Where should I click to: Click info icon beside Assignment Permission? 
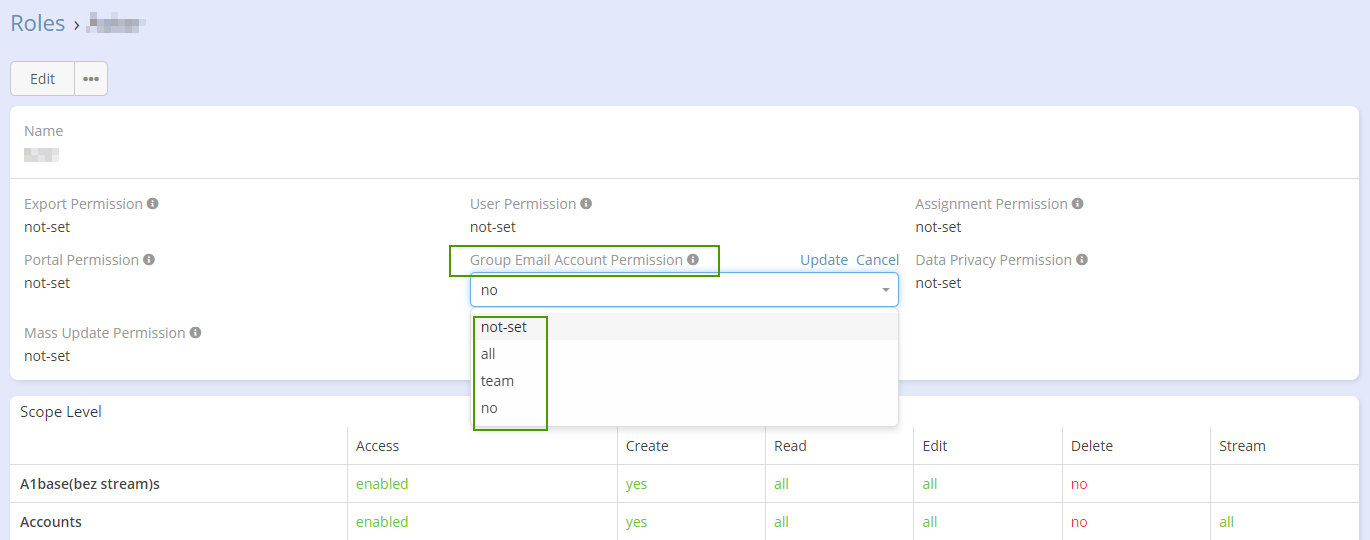pos(1077,204)
